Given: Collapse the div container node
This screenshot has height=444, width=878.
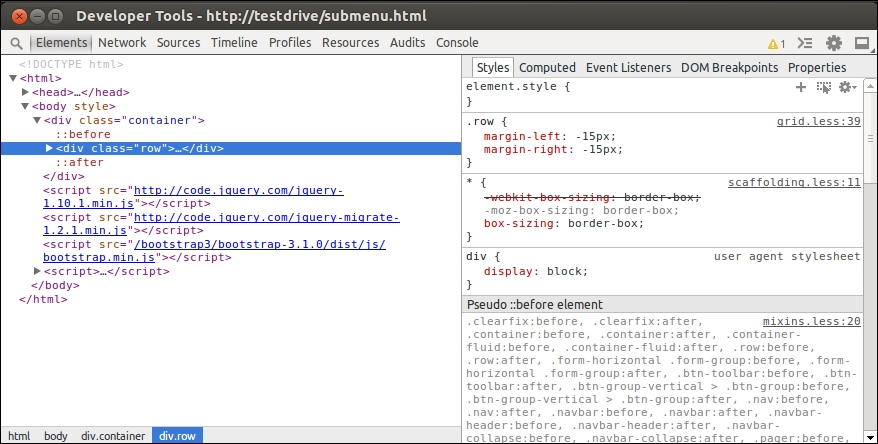Looking at the screenshot, I should point(37,120).
